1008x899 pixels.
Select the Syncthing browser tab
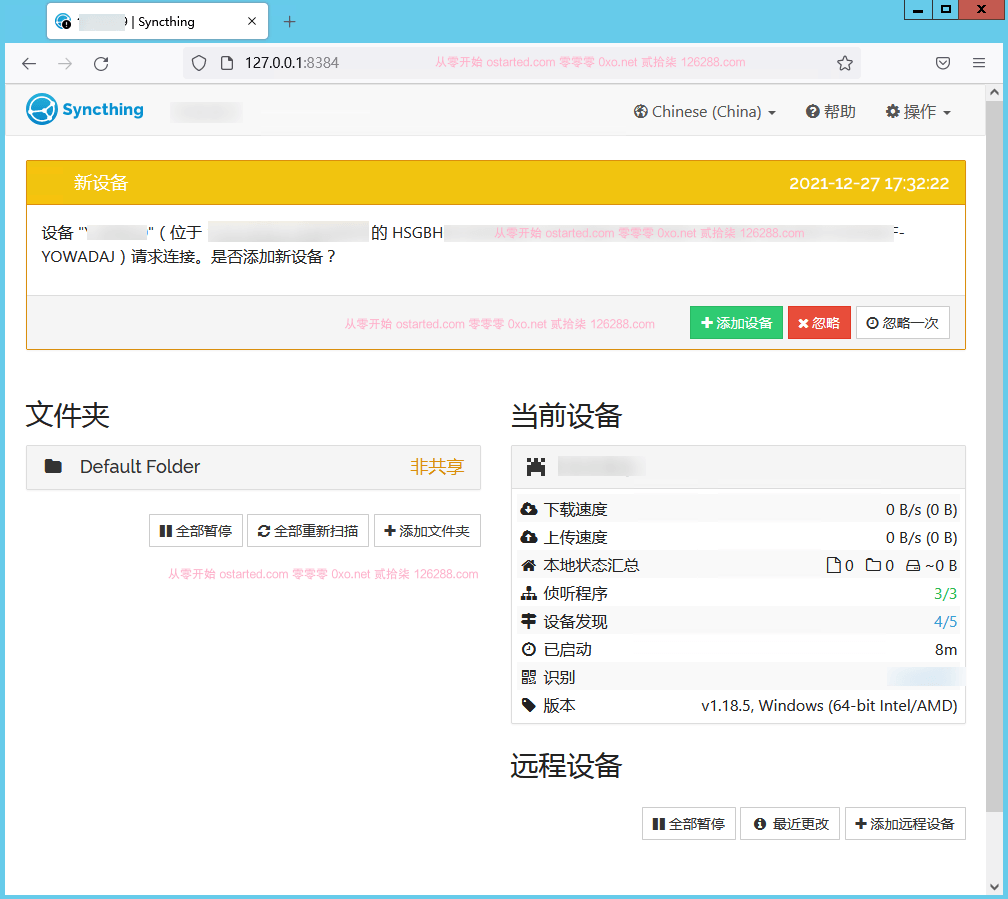[x=158, y=21]
